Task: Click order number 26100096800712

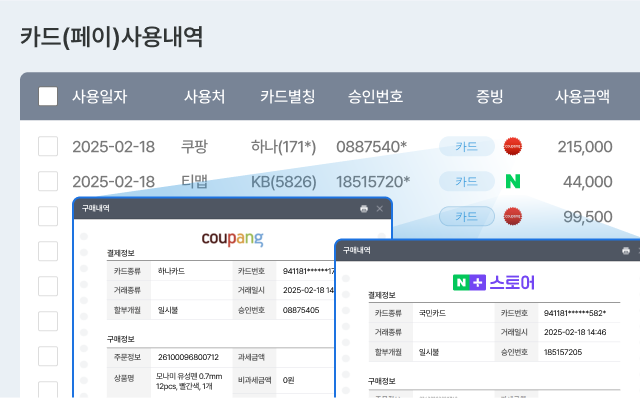Action: click(x=188, y=357)
